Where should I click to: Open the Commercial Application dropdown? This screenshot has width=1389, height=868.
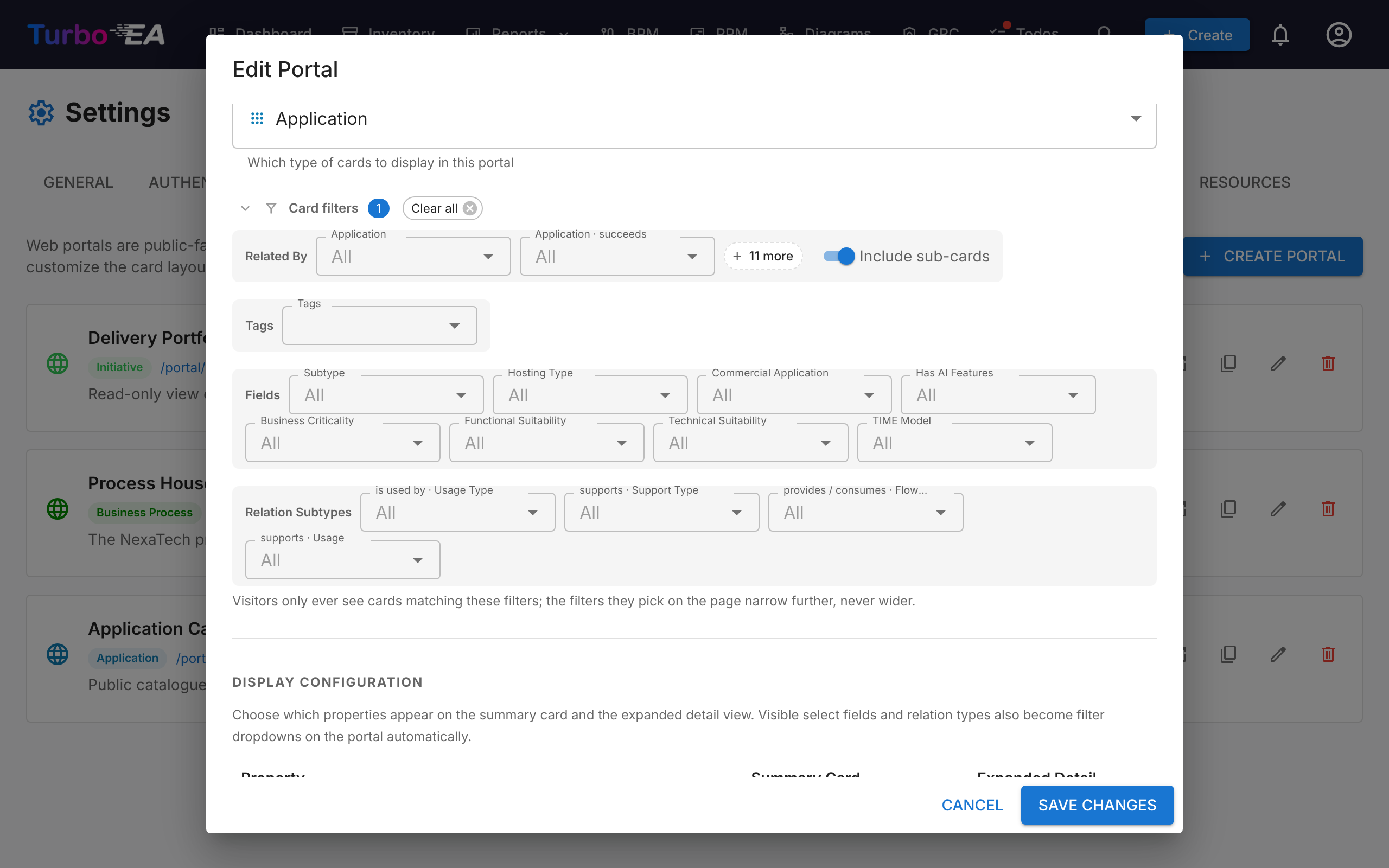click(x=794, y=395)
